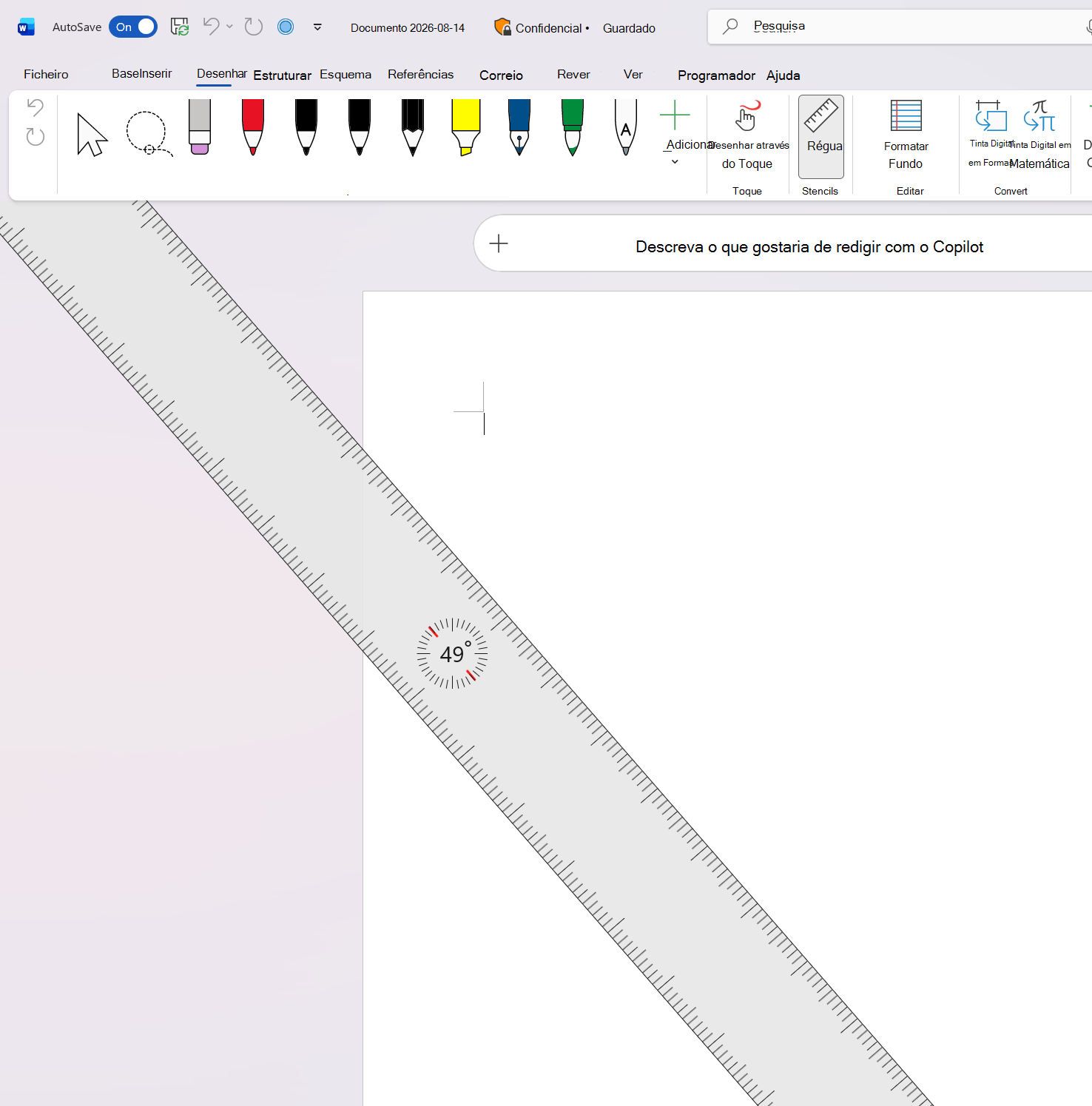
Task: Toggle Desenhar através do Toque
Action: (x=747, y=136)
